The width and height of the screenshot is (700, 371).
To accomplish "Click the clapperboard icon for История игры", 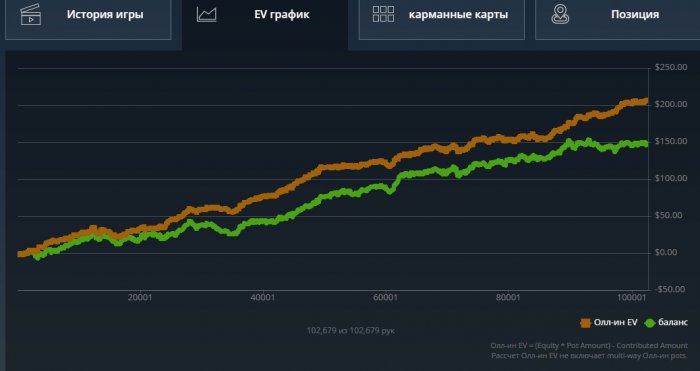I will tap(31, 14).
